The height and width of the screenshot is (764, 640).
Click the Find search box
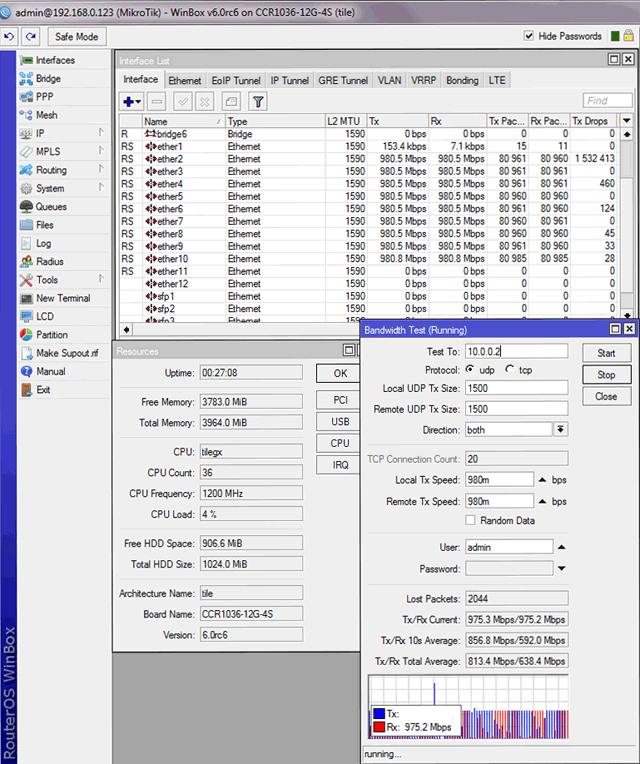pyautogui.click(x=607, y=100)
